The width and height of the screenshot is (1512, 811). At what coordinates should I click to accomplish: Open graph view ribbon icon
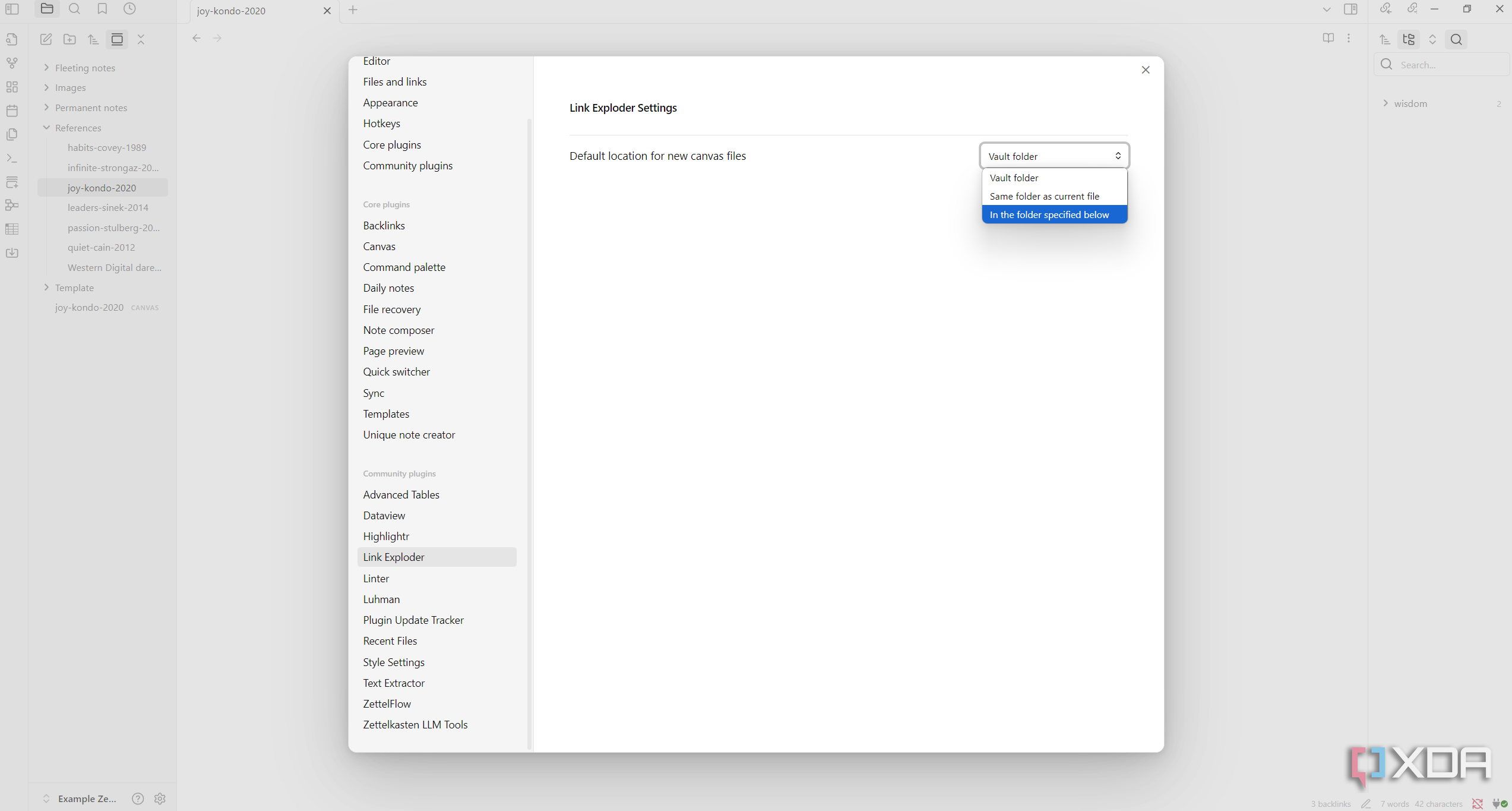coord(12,63)
